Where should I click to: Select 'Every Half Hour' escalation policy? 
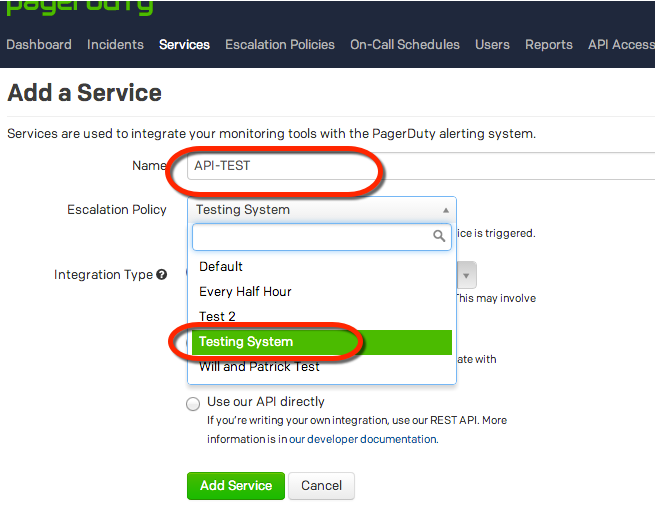click(x=245, y=292)
